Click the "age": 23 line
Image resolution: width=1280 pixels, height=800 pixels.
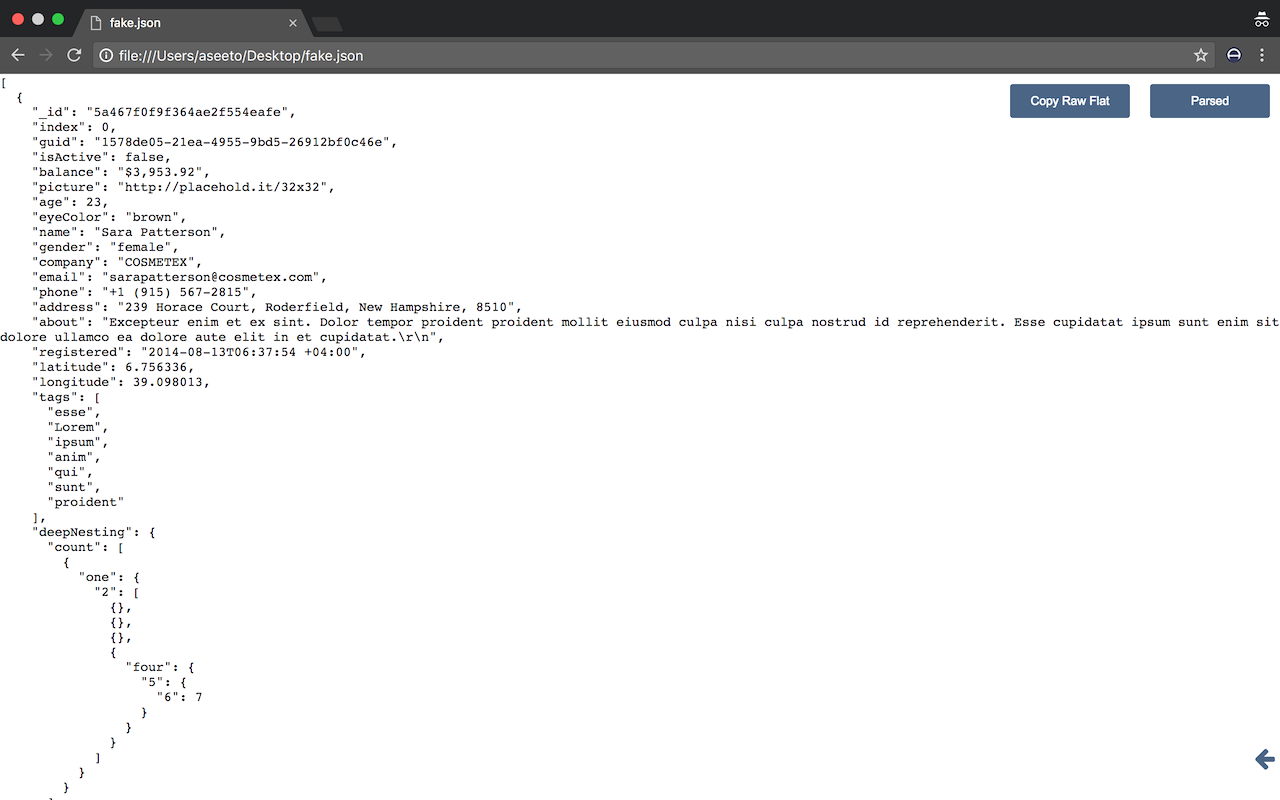(x=70, y=202)
